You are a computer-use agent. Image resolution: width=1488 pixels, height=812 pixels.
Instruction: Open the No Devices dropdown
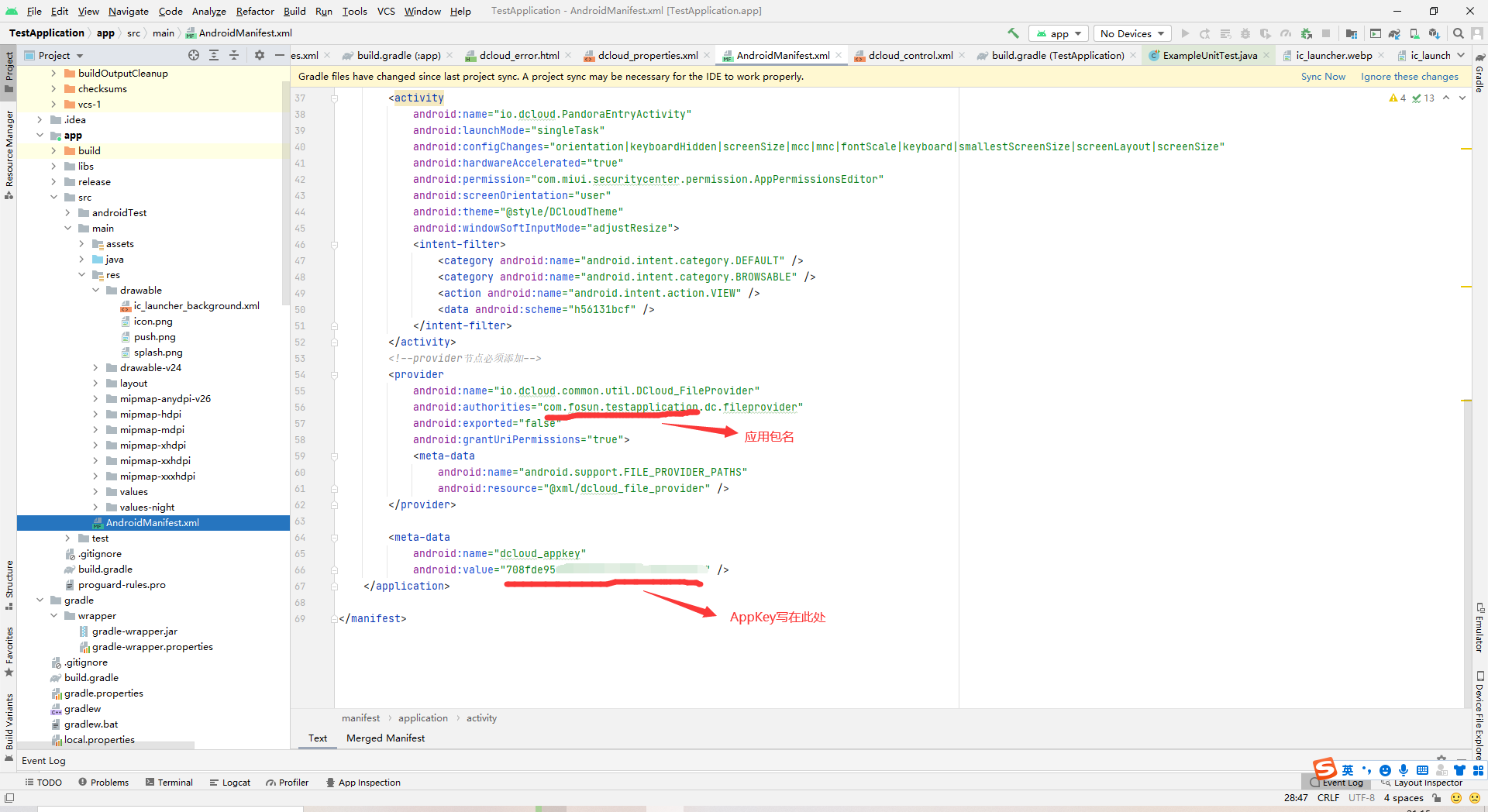(x=1132, y=33)
